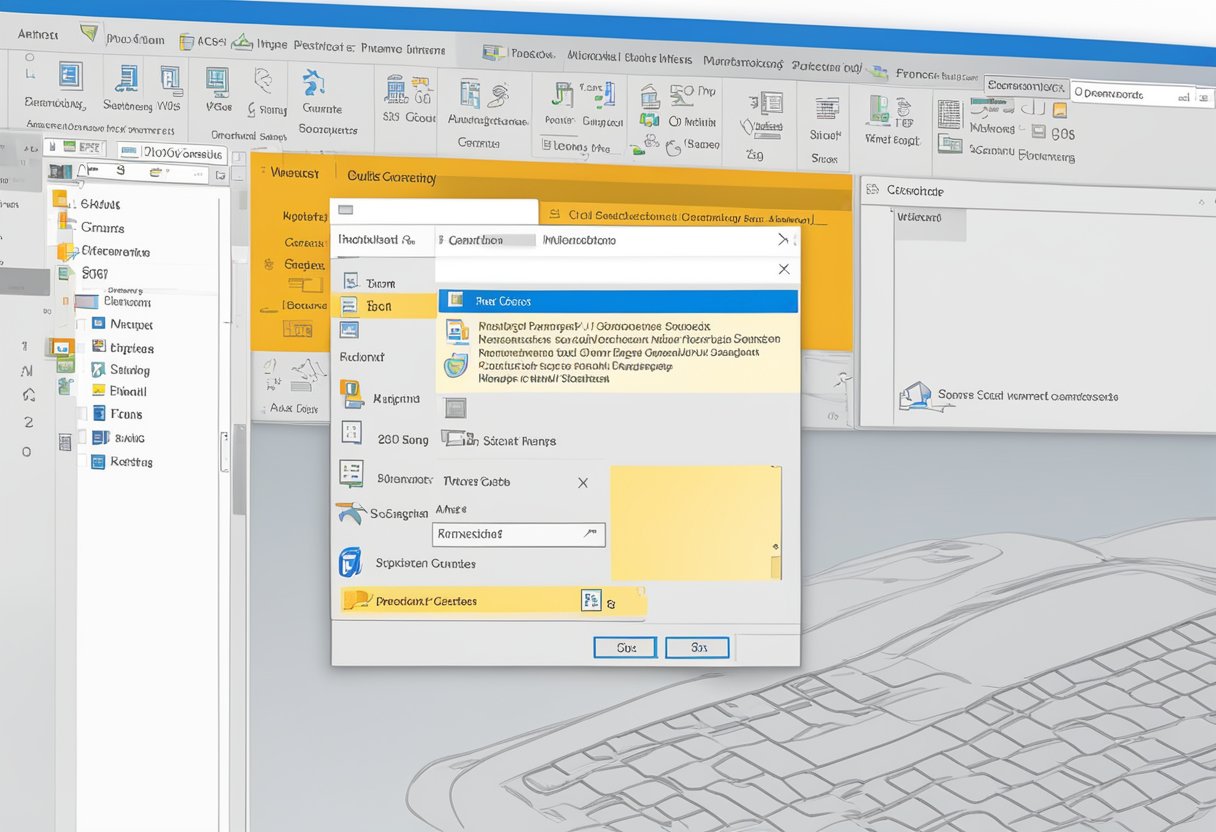The image size is (1216, 832).
Task: Expand the chevron at the dialog header's right
Action: [782, 240]
